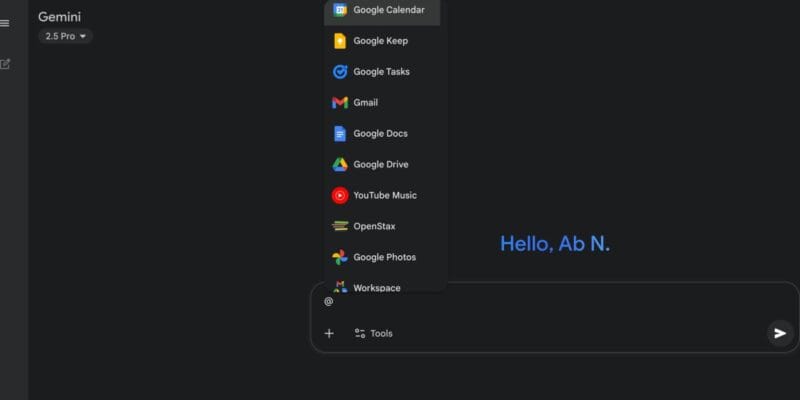Image resolution: width=800 pixels, height=400 pixels.
Task: Click the Google Docs icon
Action: pos(340,134)
